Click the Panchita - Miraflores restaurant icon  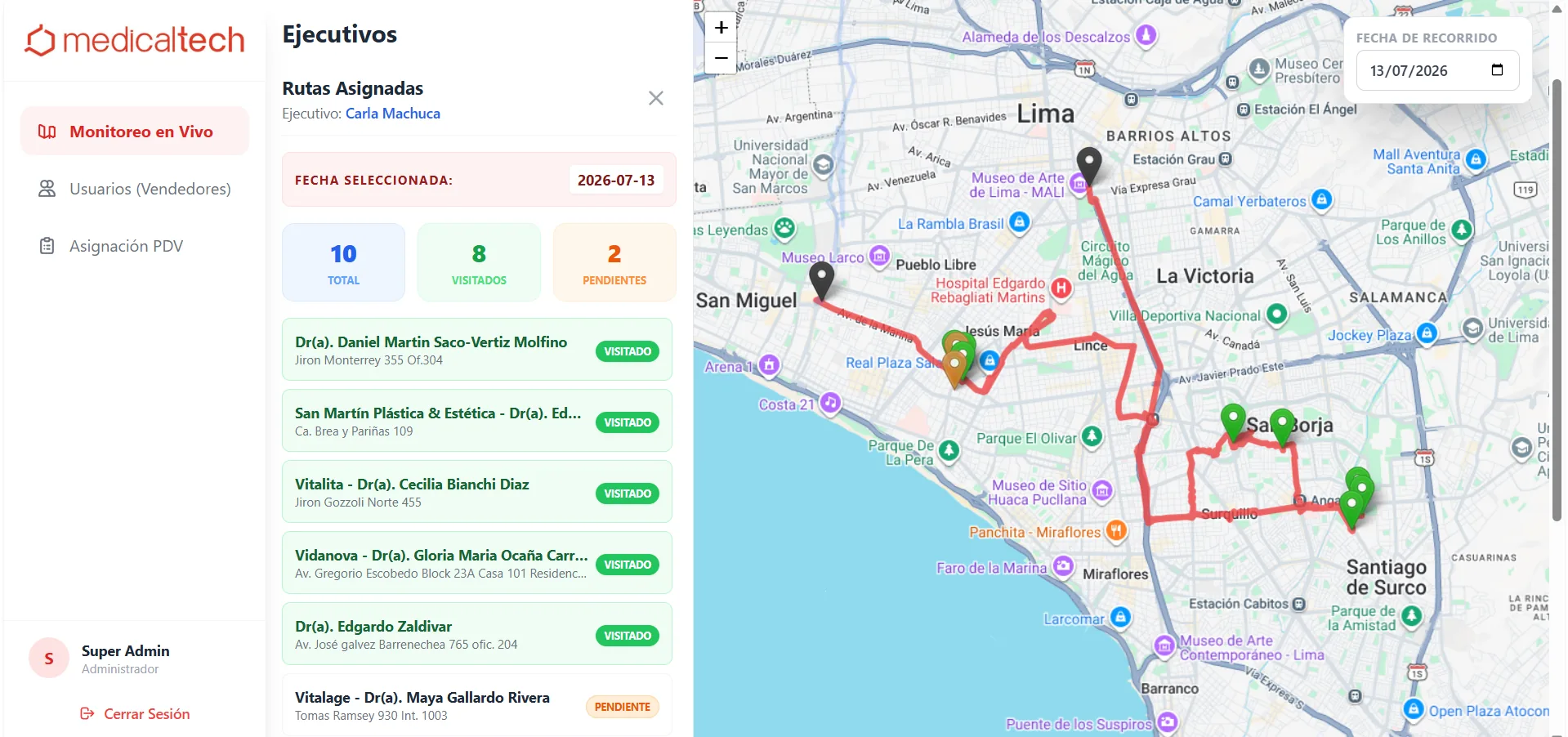tap(1116, 531)
